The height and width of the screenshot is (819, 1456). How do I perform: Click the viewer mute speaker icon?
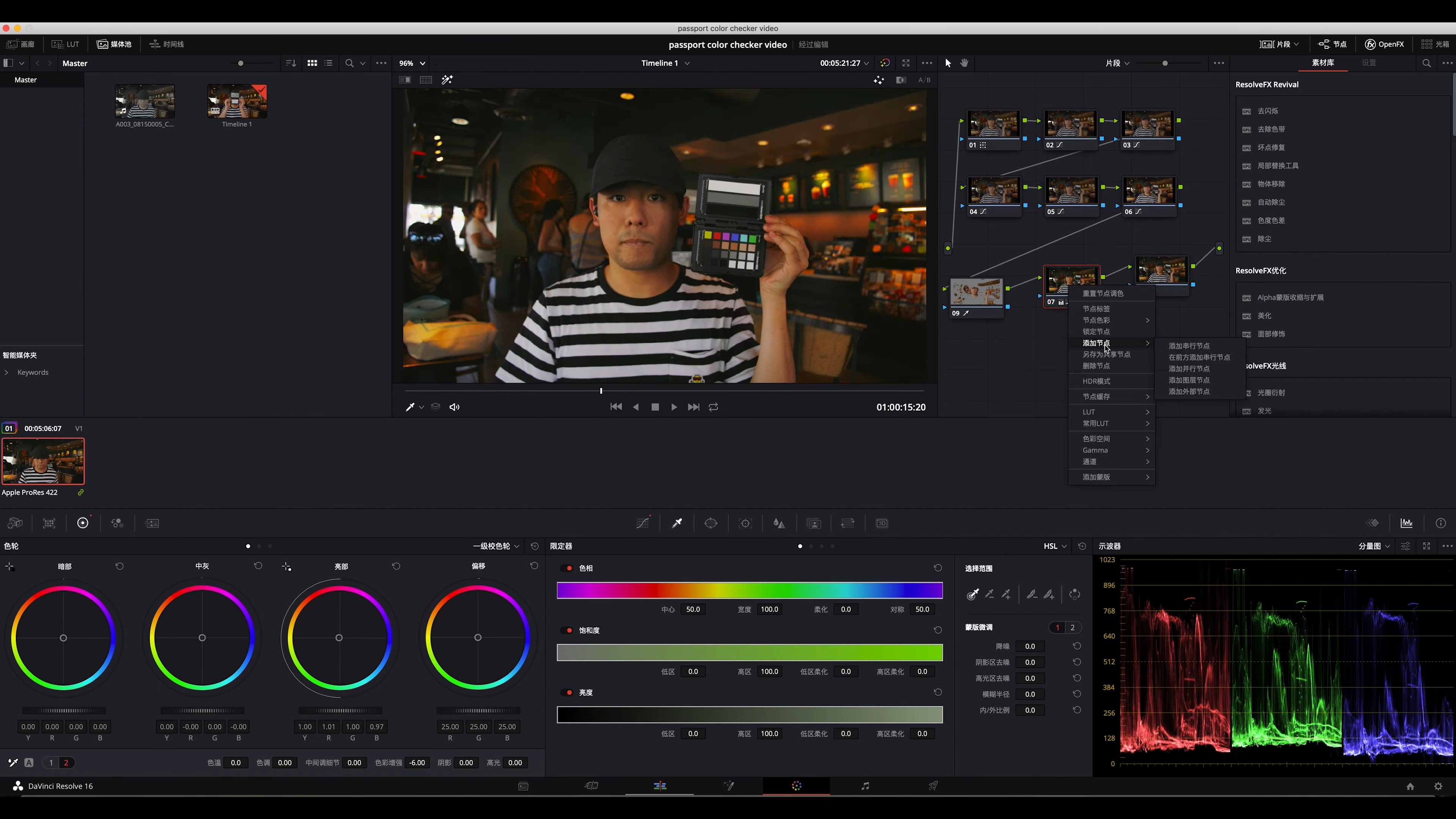pyautogui.click(x=455, y=407)
